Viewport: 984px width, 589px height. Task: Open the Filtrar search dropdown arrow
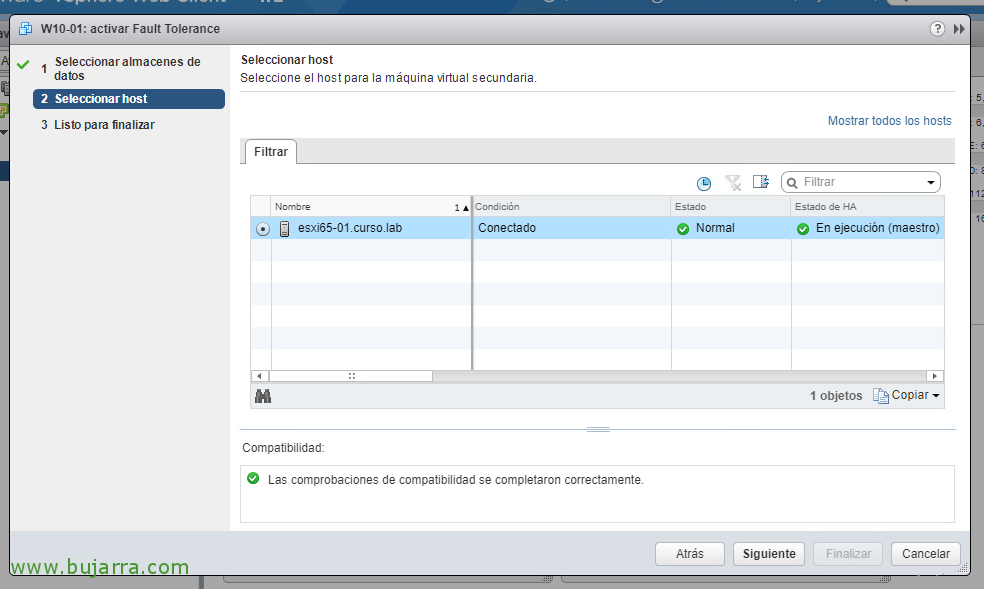931,183
